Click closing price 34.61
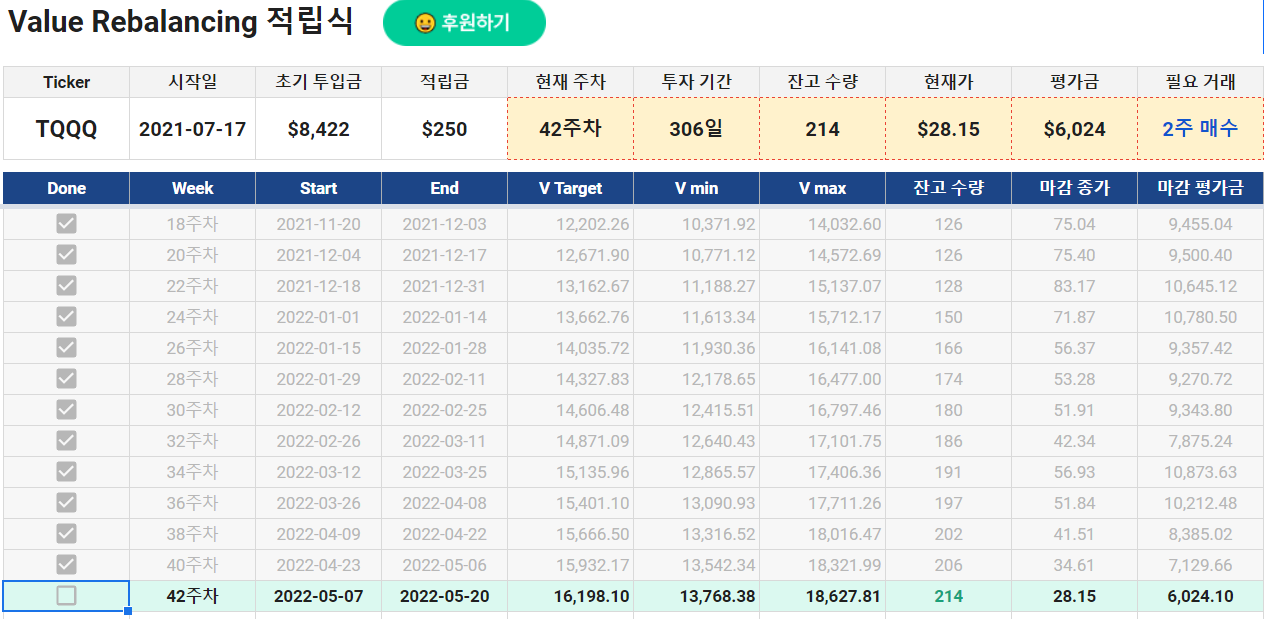 point(1074,565)
